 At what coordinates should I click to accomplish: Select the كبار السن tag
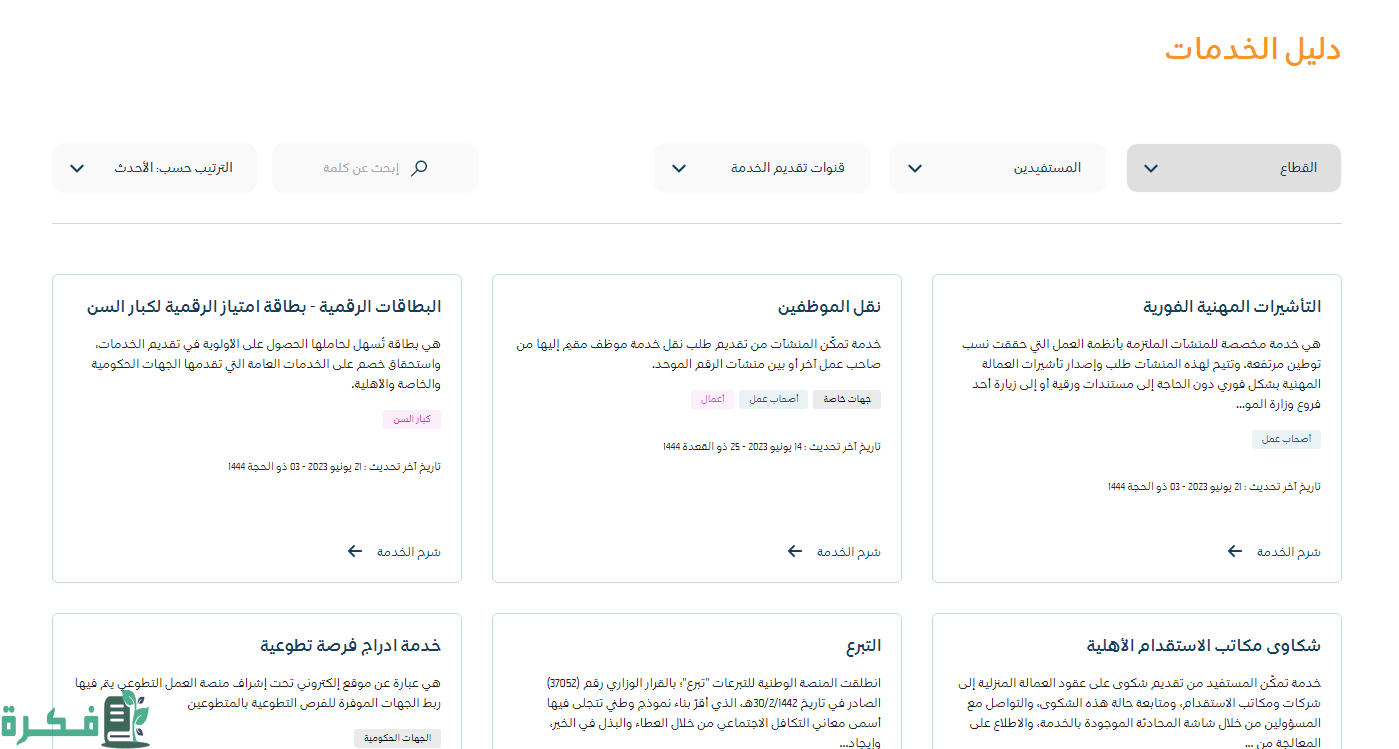412,419
